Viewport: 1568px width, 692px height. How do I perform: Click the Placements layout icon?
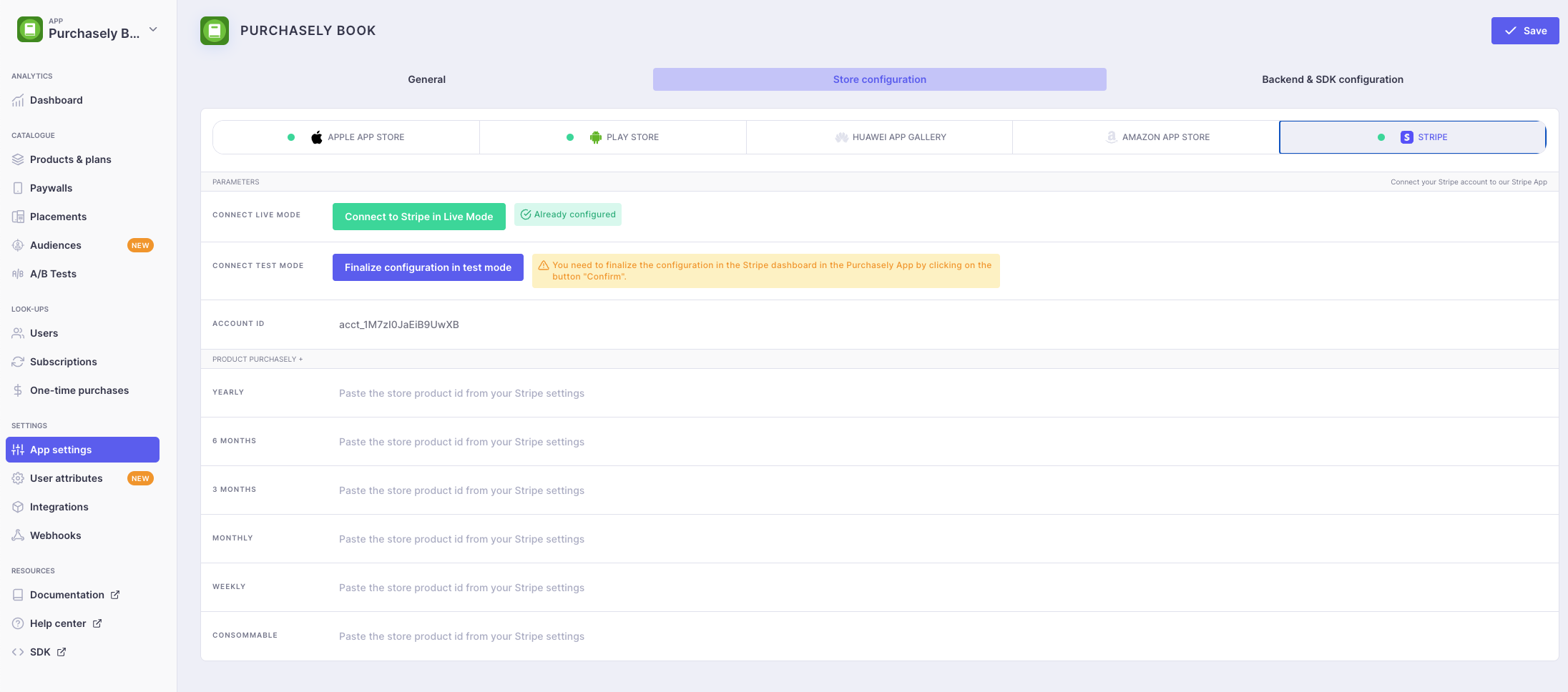coord(18,217)
